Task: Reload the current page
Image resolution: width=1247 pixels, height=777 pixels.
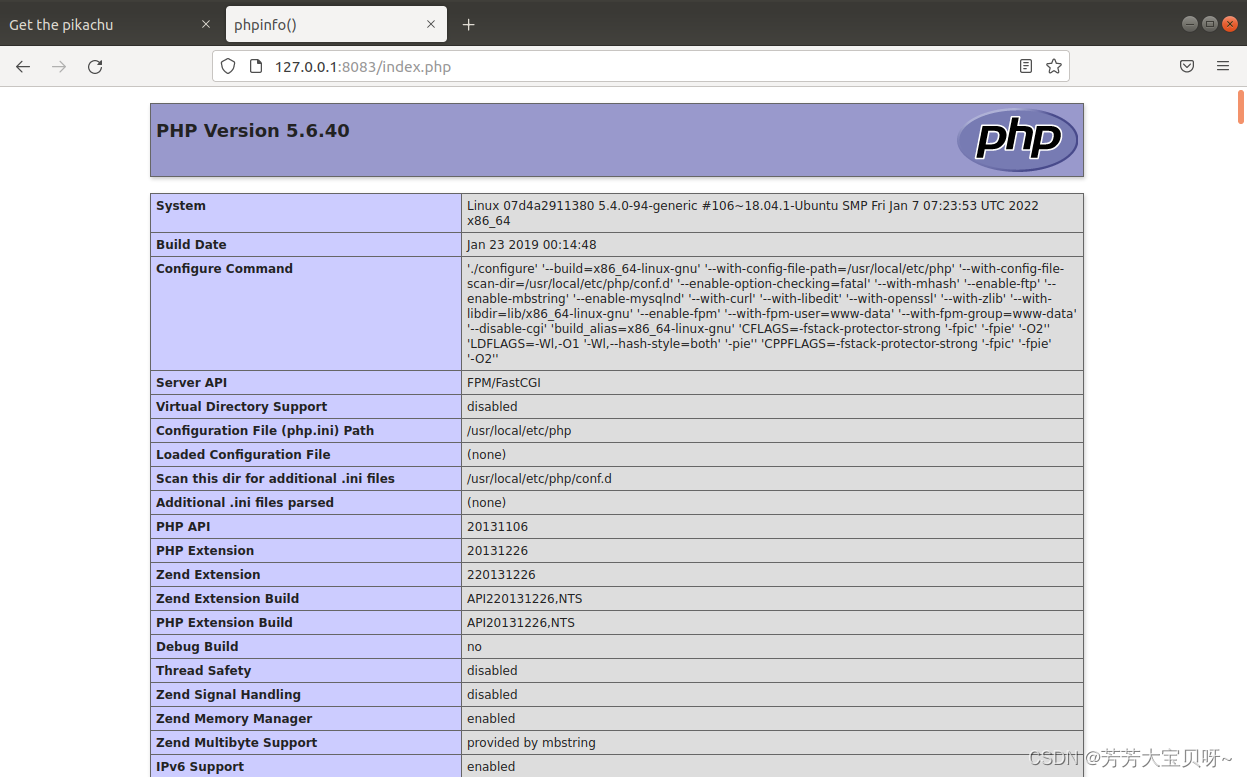Action: pos(95,67)
